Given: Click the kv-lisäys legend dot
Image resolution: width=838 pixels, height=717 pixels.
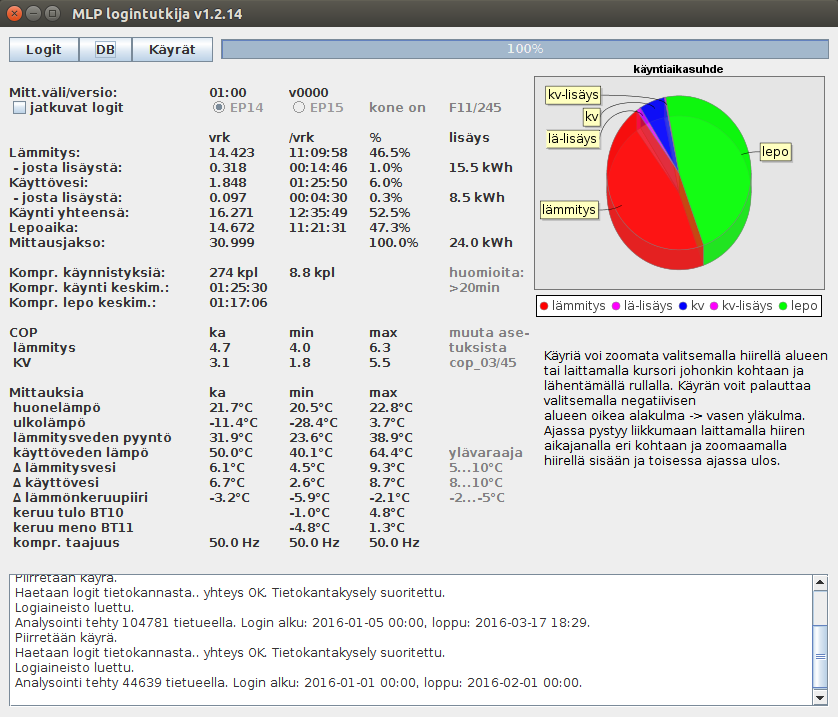Looking at the screenshot, I should click(713, 306).
